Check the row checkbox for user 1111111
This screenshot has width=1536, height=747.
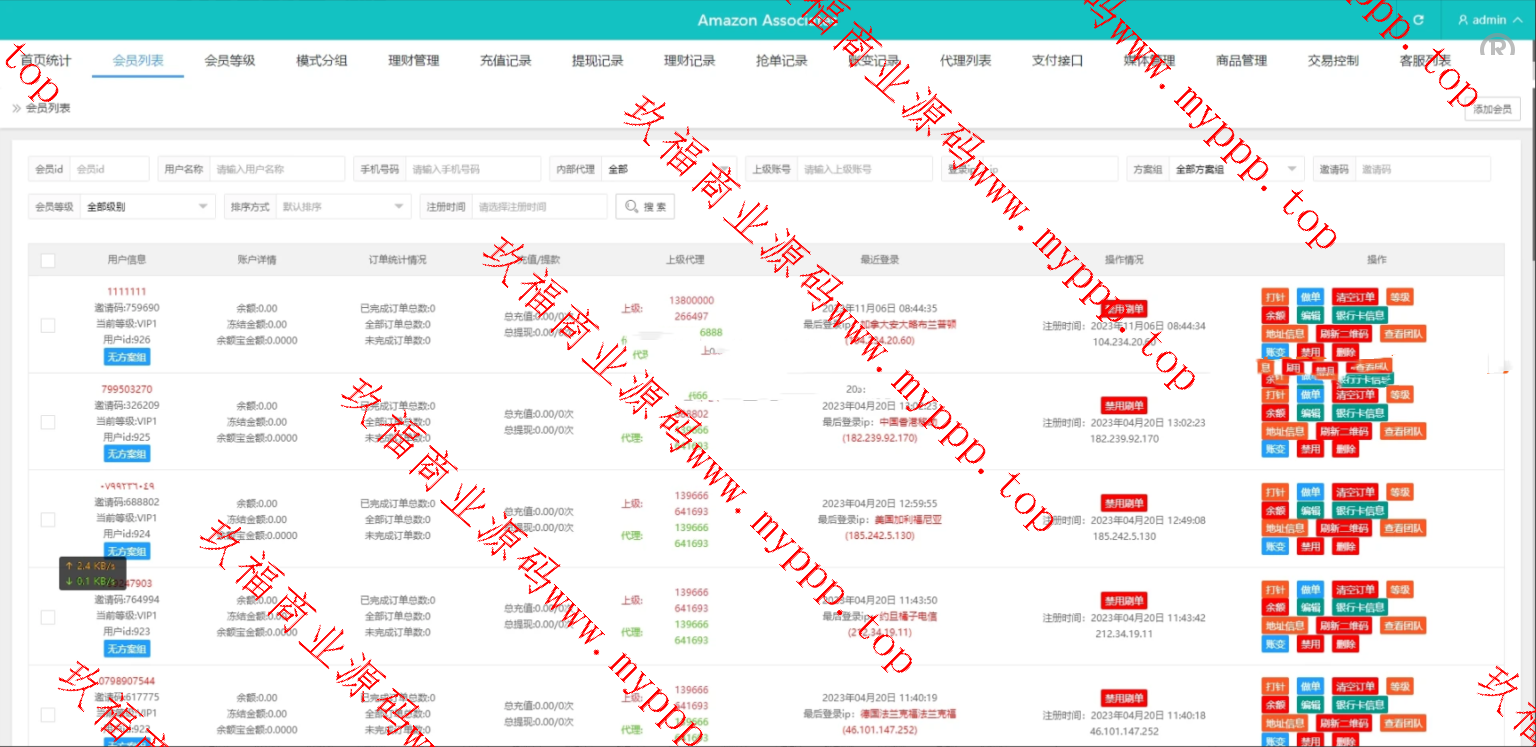pyautogui.click(x=48, y=325)
